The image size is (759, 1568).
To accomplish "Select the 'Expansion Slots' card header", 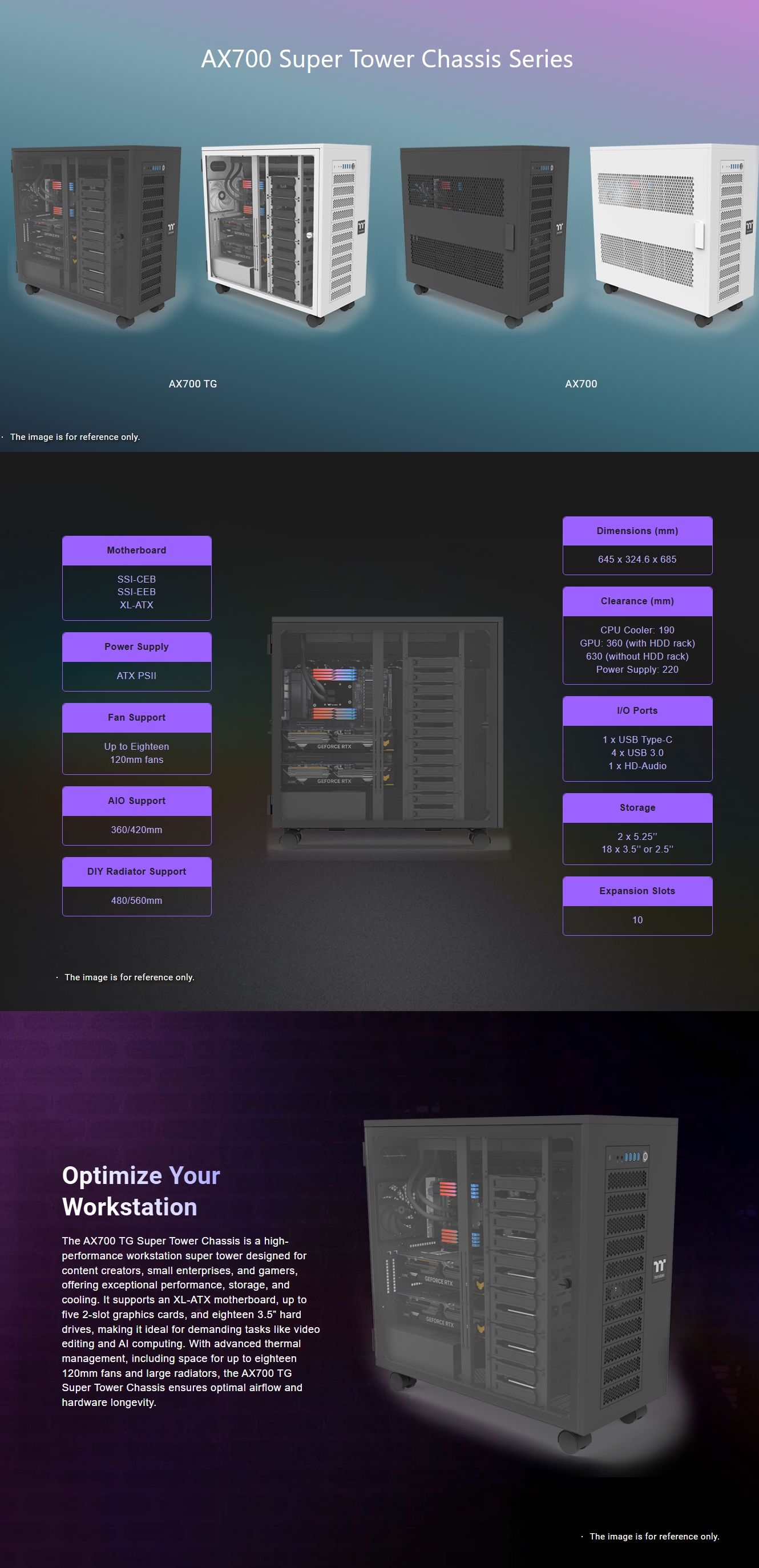I will click(x=637, y=891).
